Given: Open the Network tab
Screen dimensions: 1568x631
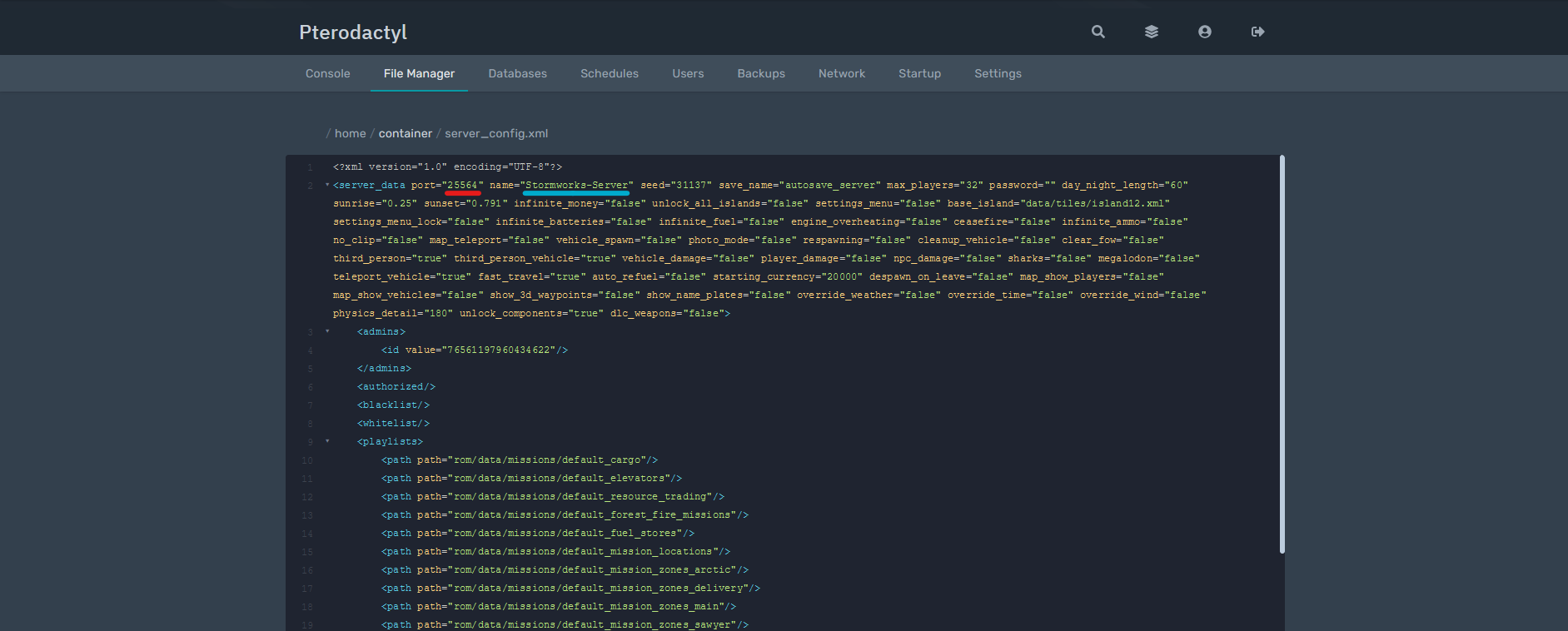Looking at the screenshot, I should (x=842, y=73).
